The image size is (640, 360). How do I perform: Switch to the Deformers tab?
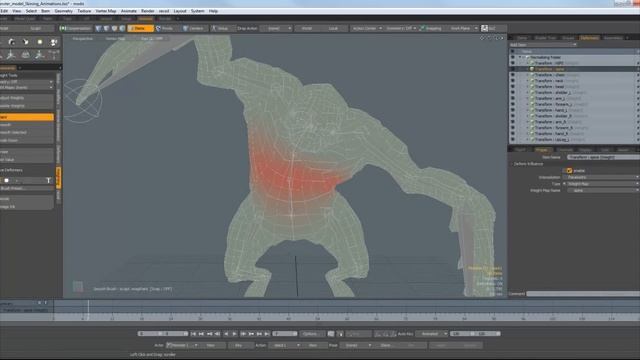pos(589,38)
